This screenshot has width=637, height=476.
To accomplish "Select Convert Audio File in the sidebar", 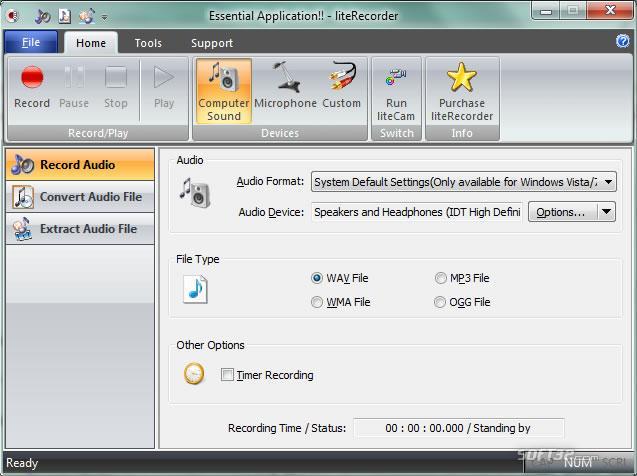I will pos(80,197).
